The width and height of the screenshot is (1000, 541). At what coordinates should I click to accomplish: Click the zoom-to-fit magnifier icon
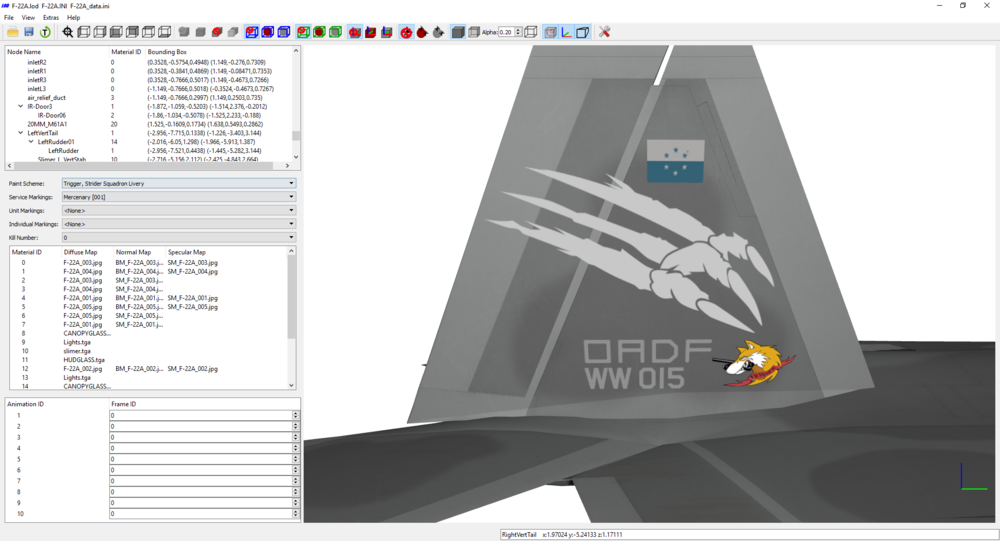(68, 32)
